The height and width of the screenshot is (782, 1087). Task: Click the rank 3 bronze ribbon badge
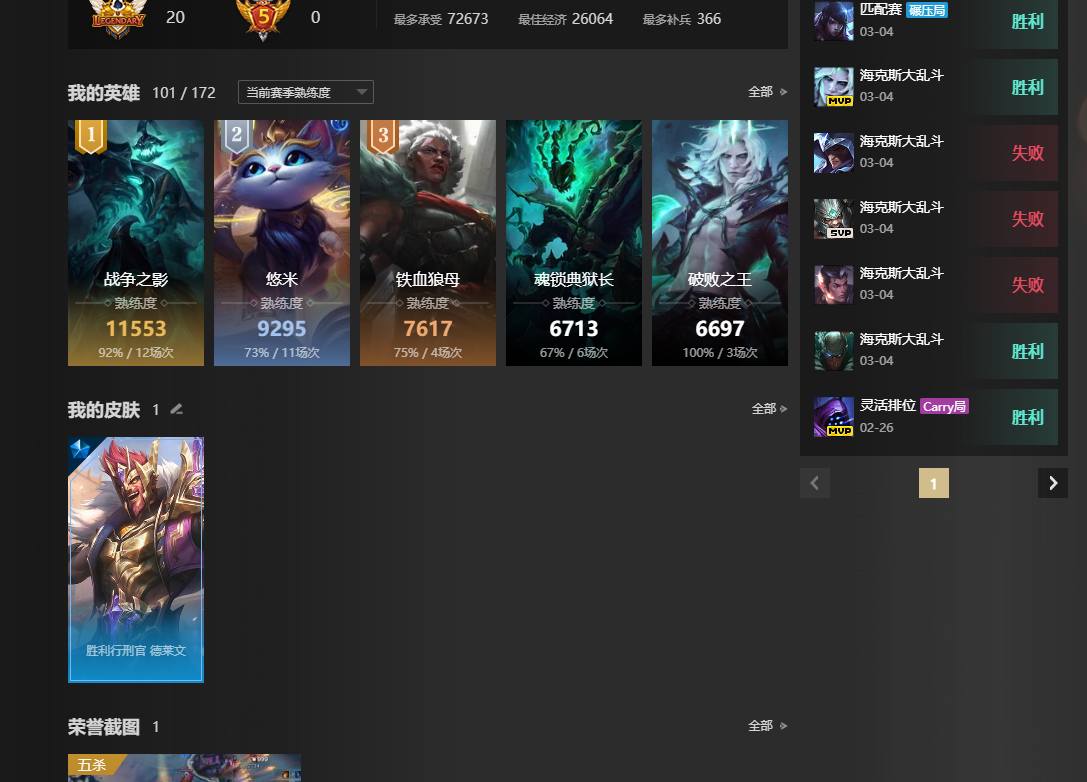[383, 136]
